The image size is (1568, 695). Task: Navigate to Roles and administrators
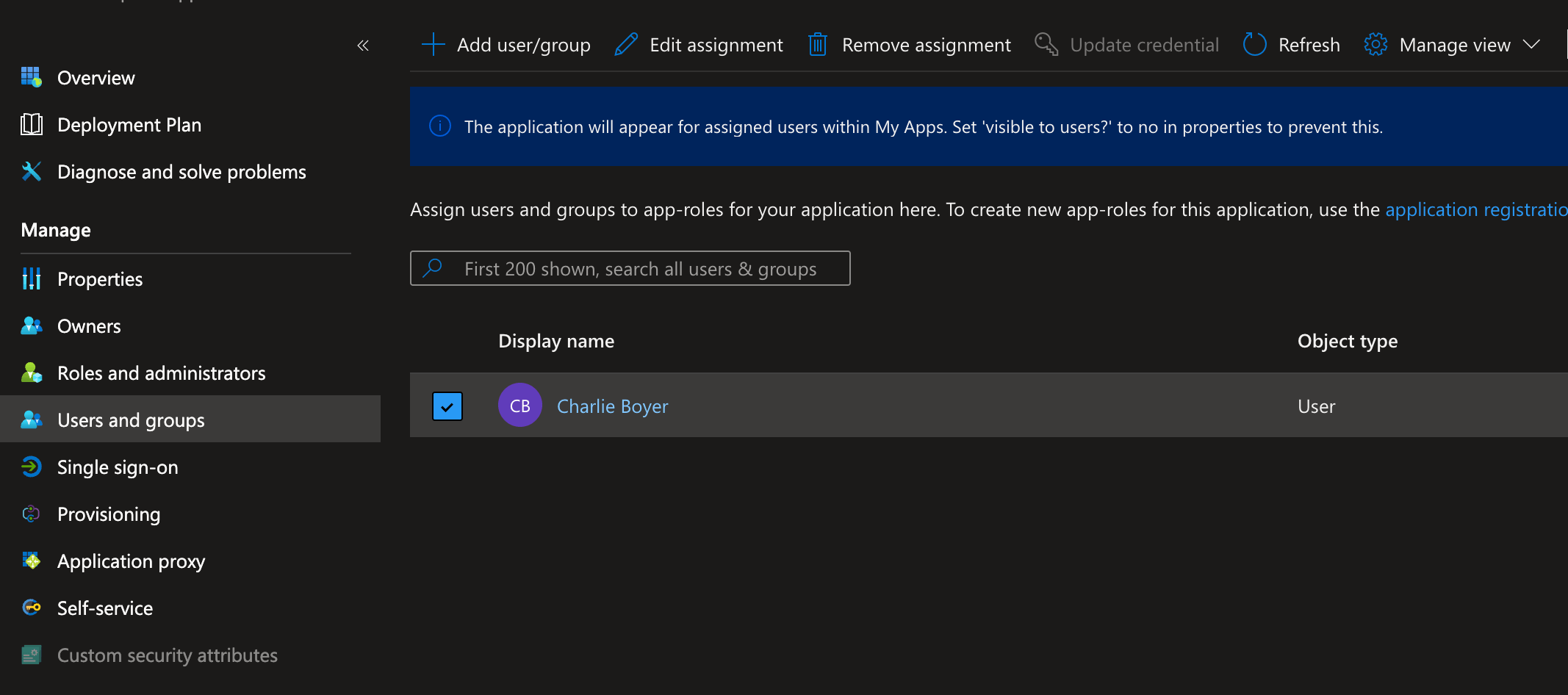(x=162, y=372)
